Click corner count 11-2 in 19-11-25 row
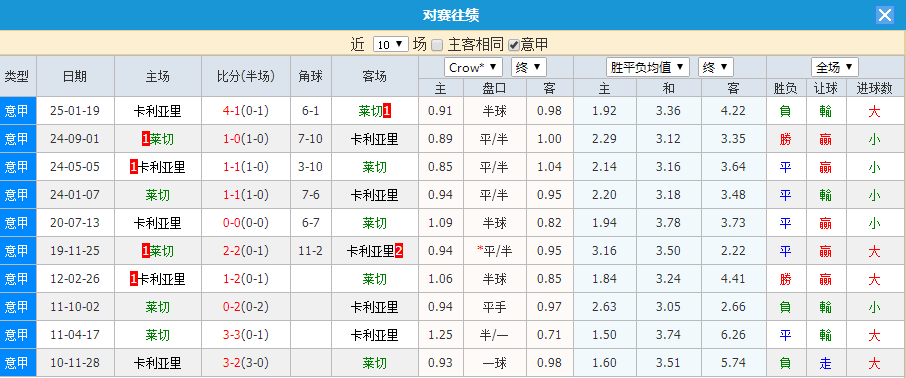Image resolution: width=906 pixels, height=378 pixels. (311, 251)
